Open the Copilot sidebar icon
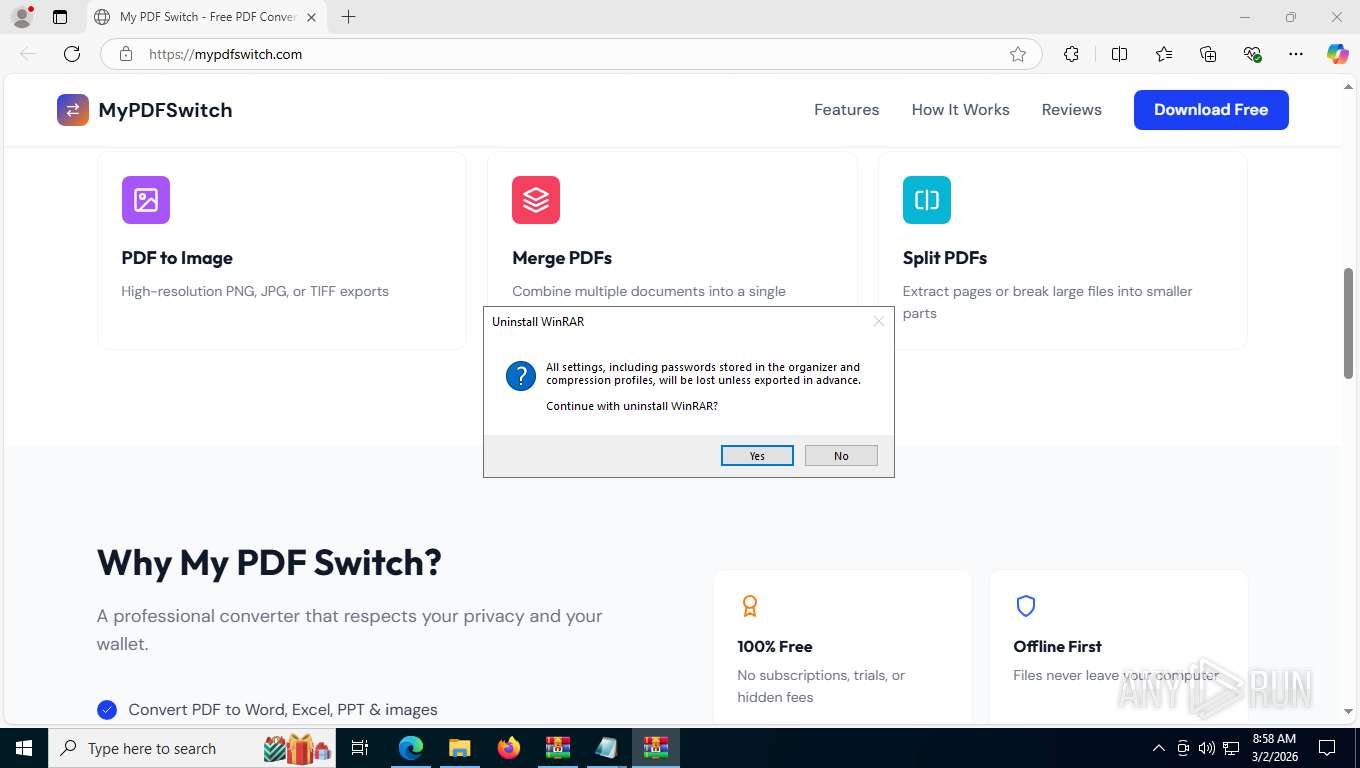This screenshot has height=768, width=1360. tap(1338, 54)
